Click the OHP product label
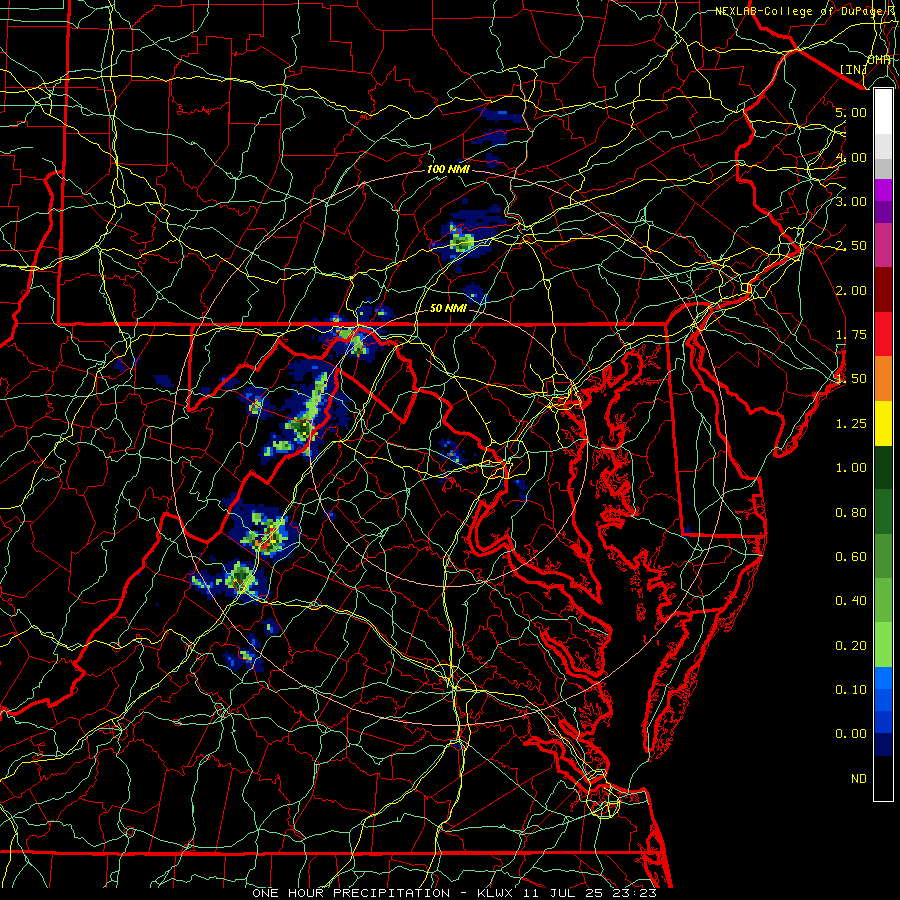Viewport: 900px width, 900px height. click(x=879, y=59)
